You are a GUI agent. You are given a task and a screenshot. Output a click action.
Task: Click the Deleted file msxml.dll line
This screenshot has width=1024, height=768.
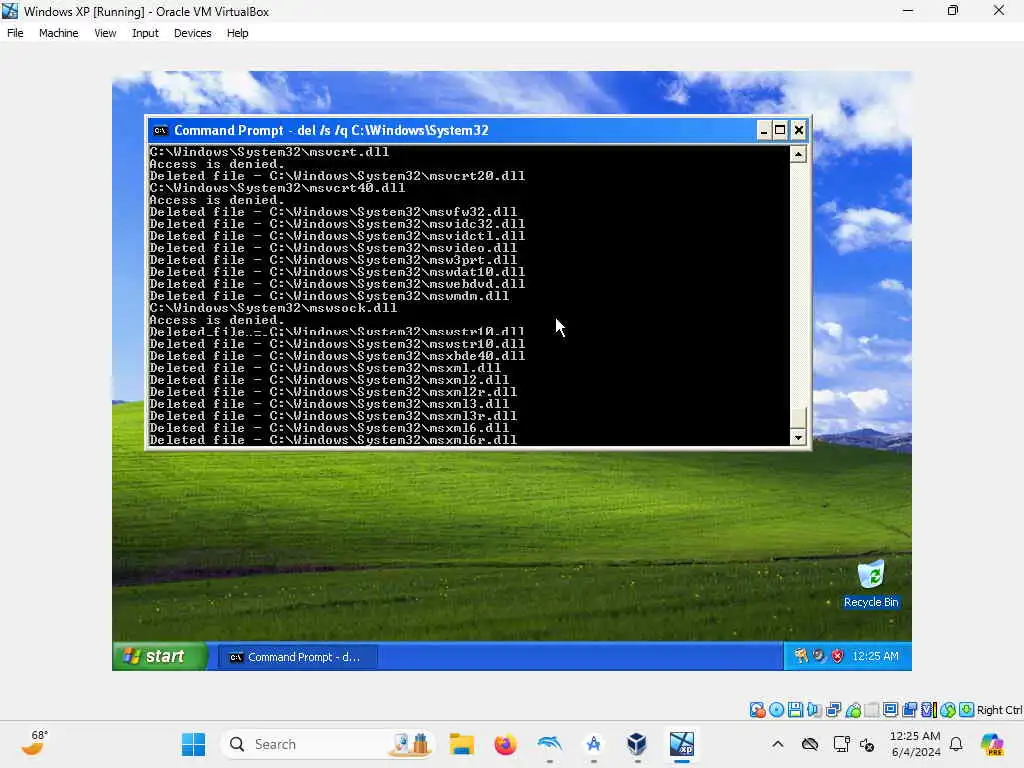pyautogui.click(x=325, y=368)
